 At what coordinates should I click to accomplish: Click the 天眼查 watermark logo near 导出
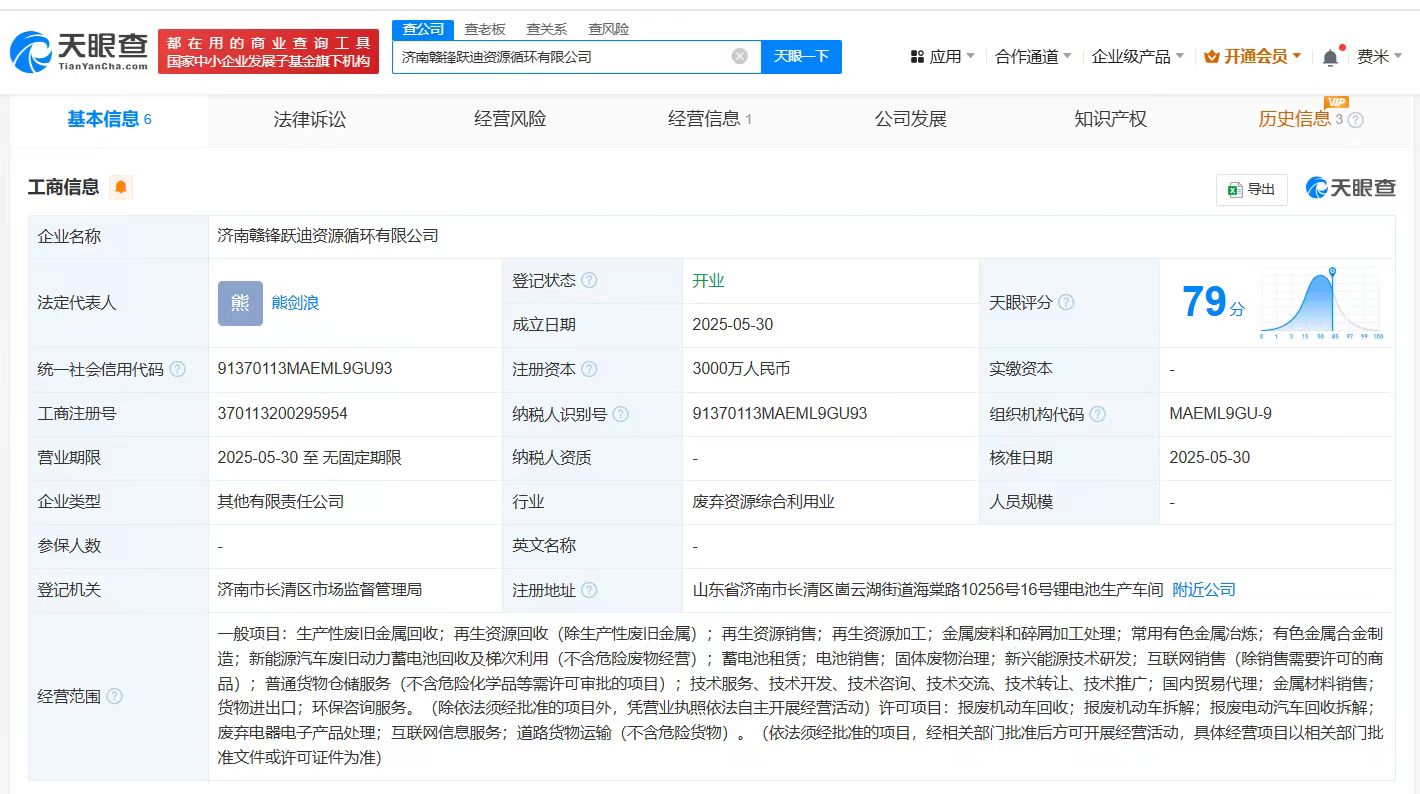[1350, 188]
